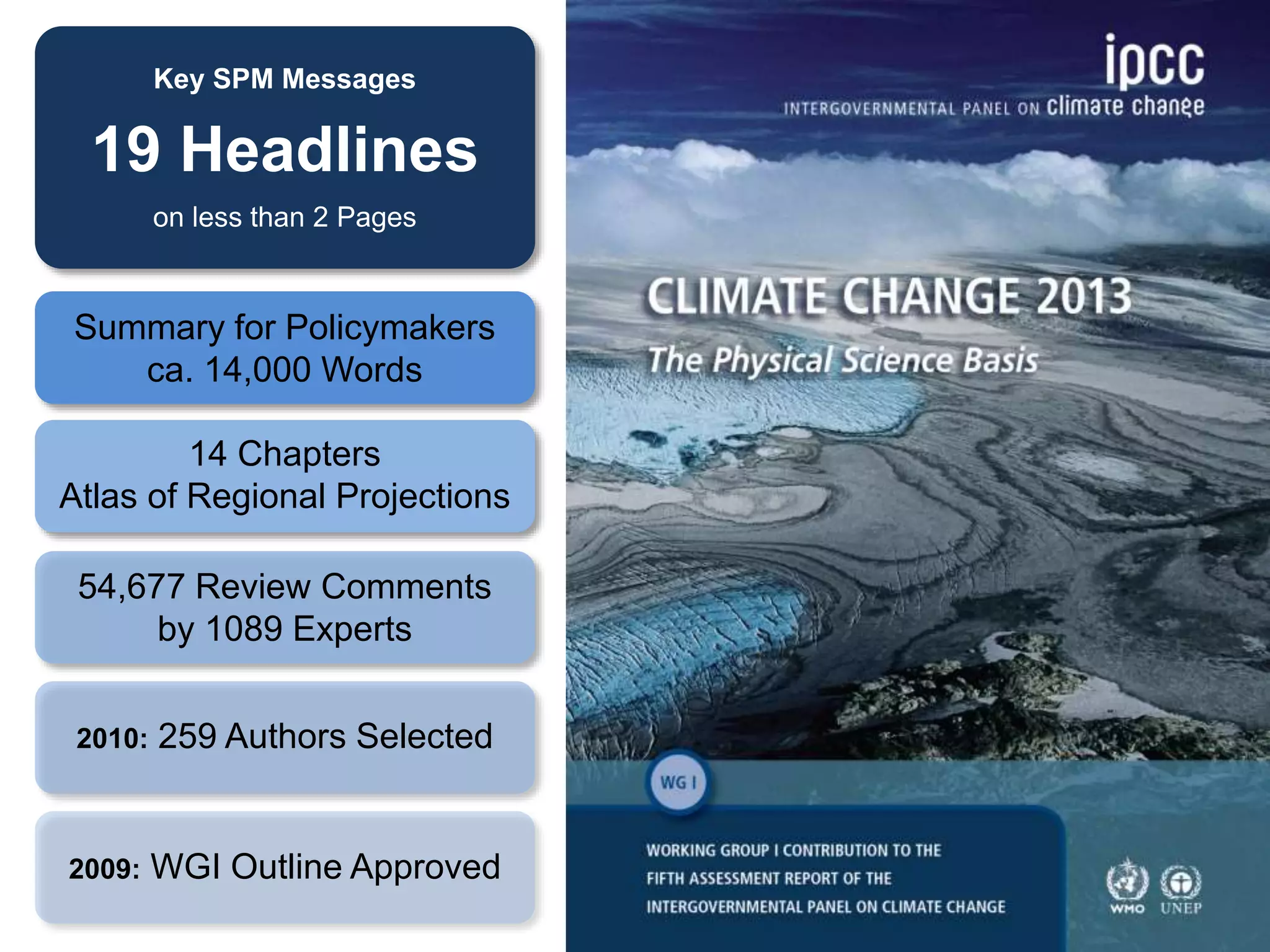1270x952 pixels.
Task: Click the WMO logo emblem
Action: [1127, 881]
